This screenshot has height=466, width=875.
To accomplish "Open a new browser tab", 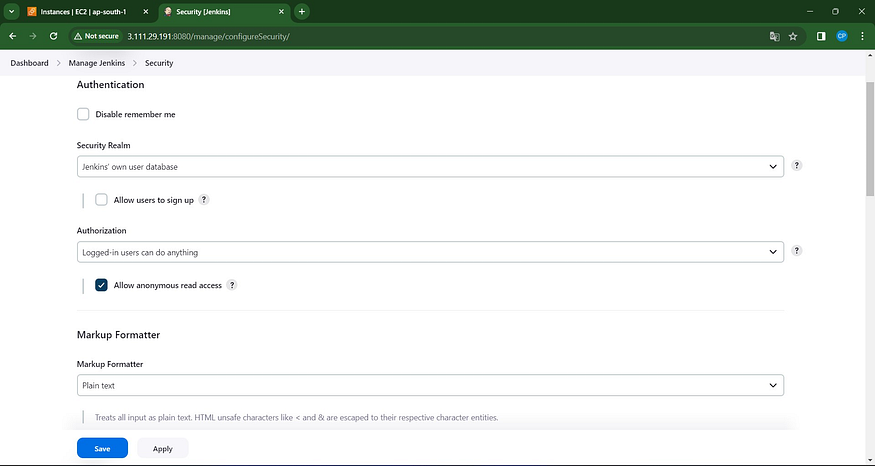I will click(x=301, y=12).
